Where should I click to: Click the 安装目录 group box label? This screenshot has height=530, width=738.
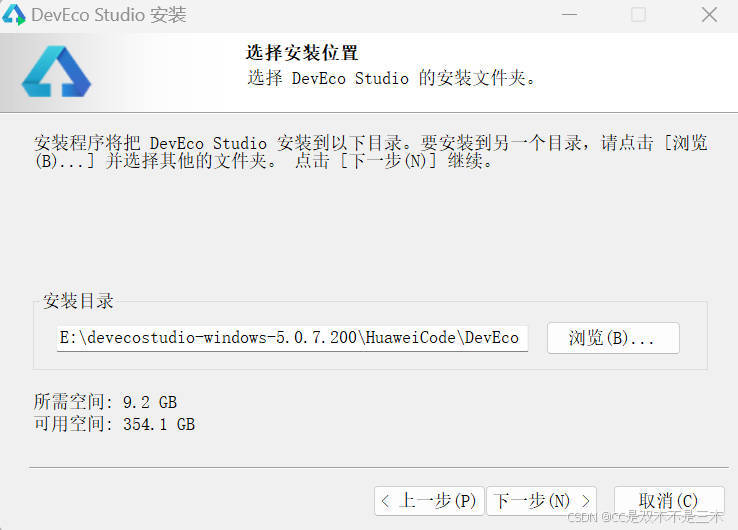tap(78, 301)
